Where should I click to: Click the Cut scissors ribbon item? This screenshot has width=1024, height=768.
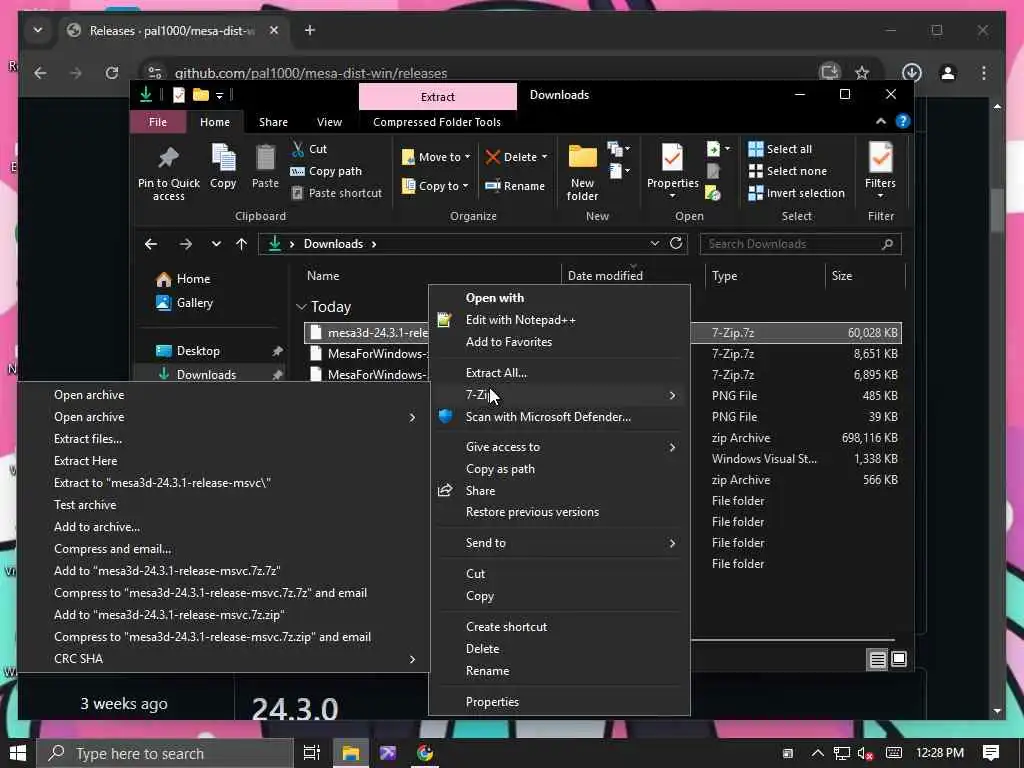point(309,149)
